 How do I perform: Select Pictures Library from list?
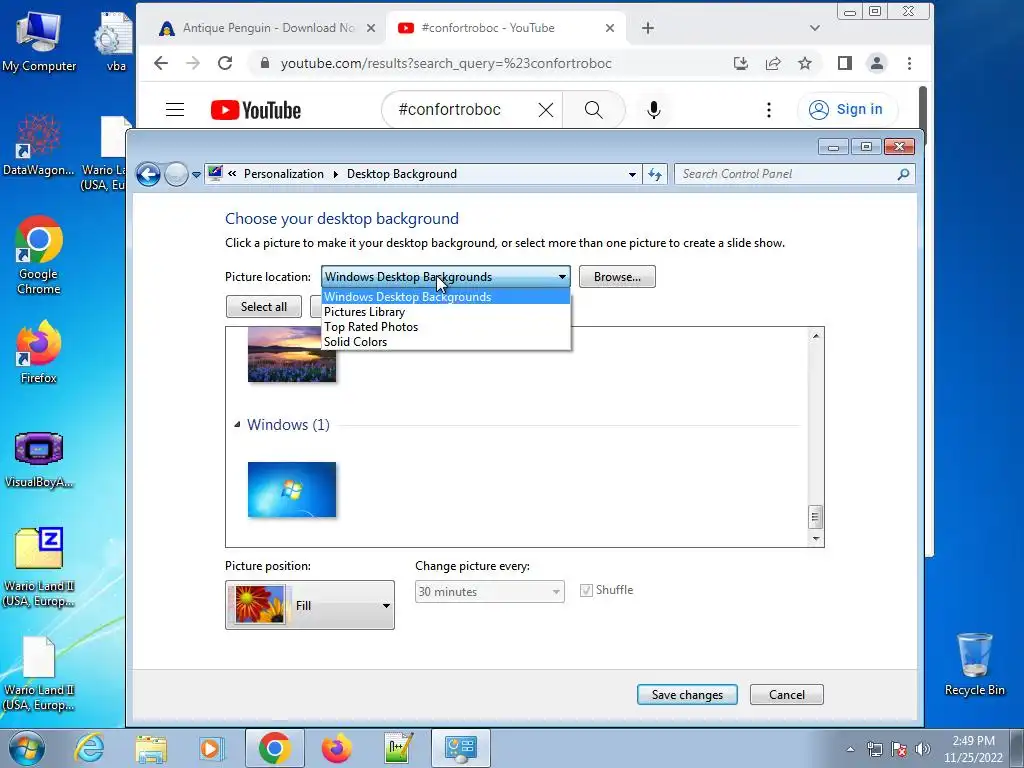446,312
